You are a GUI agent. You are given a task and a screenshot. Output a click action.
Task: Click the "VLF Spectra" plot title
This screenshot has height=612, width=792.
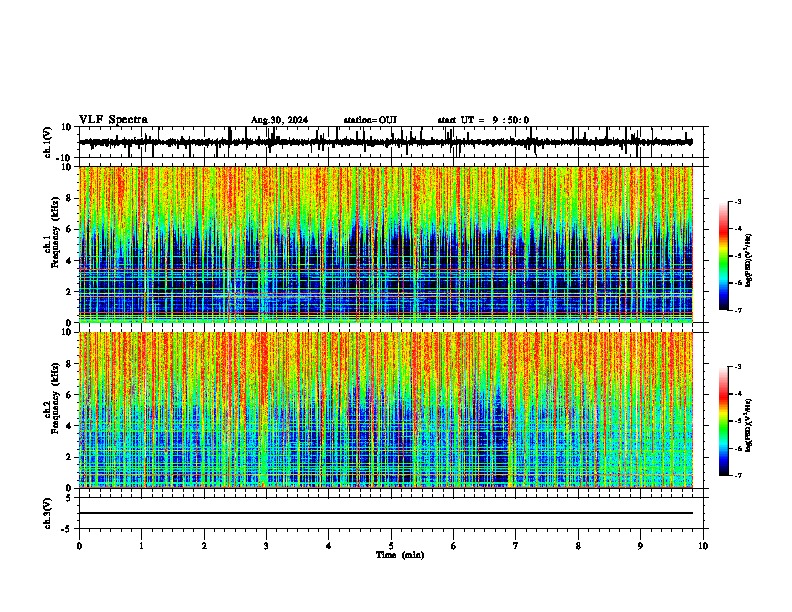[x=113, y=120]
